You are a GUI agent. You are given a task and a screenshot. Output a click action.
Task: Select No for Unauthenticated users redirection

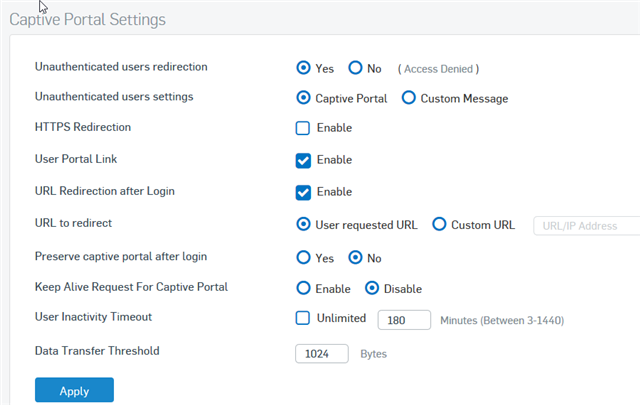(355, 68)
